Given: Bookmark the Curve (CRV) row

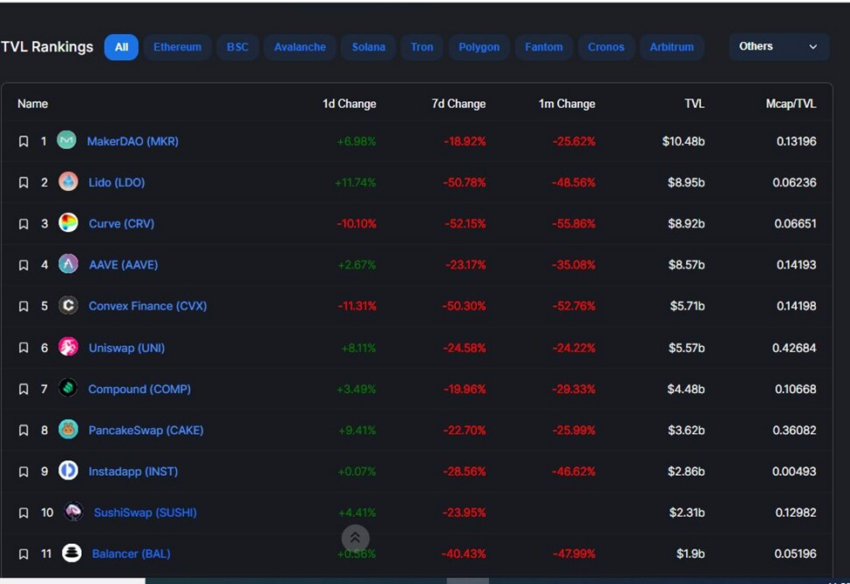Looking at the screenshot, I should [x=23, y=224].
